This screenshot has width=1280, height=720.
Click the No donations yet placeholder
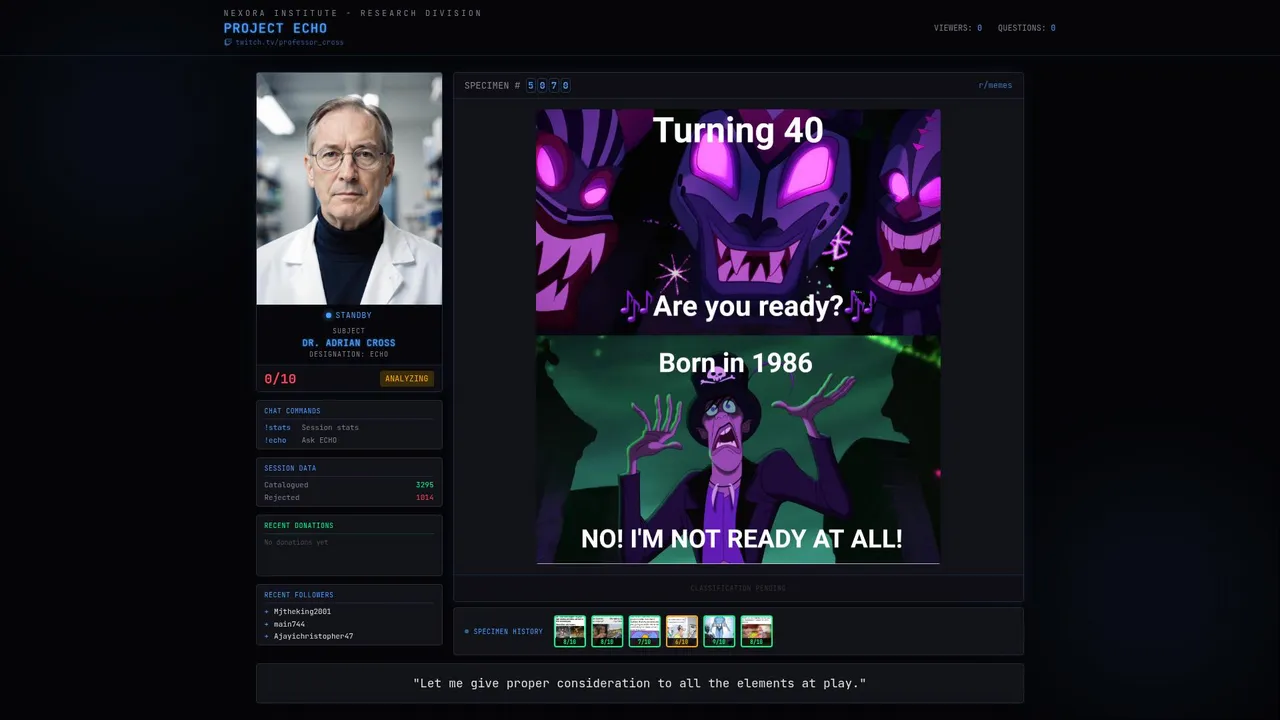click(x=296, y=543)
